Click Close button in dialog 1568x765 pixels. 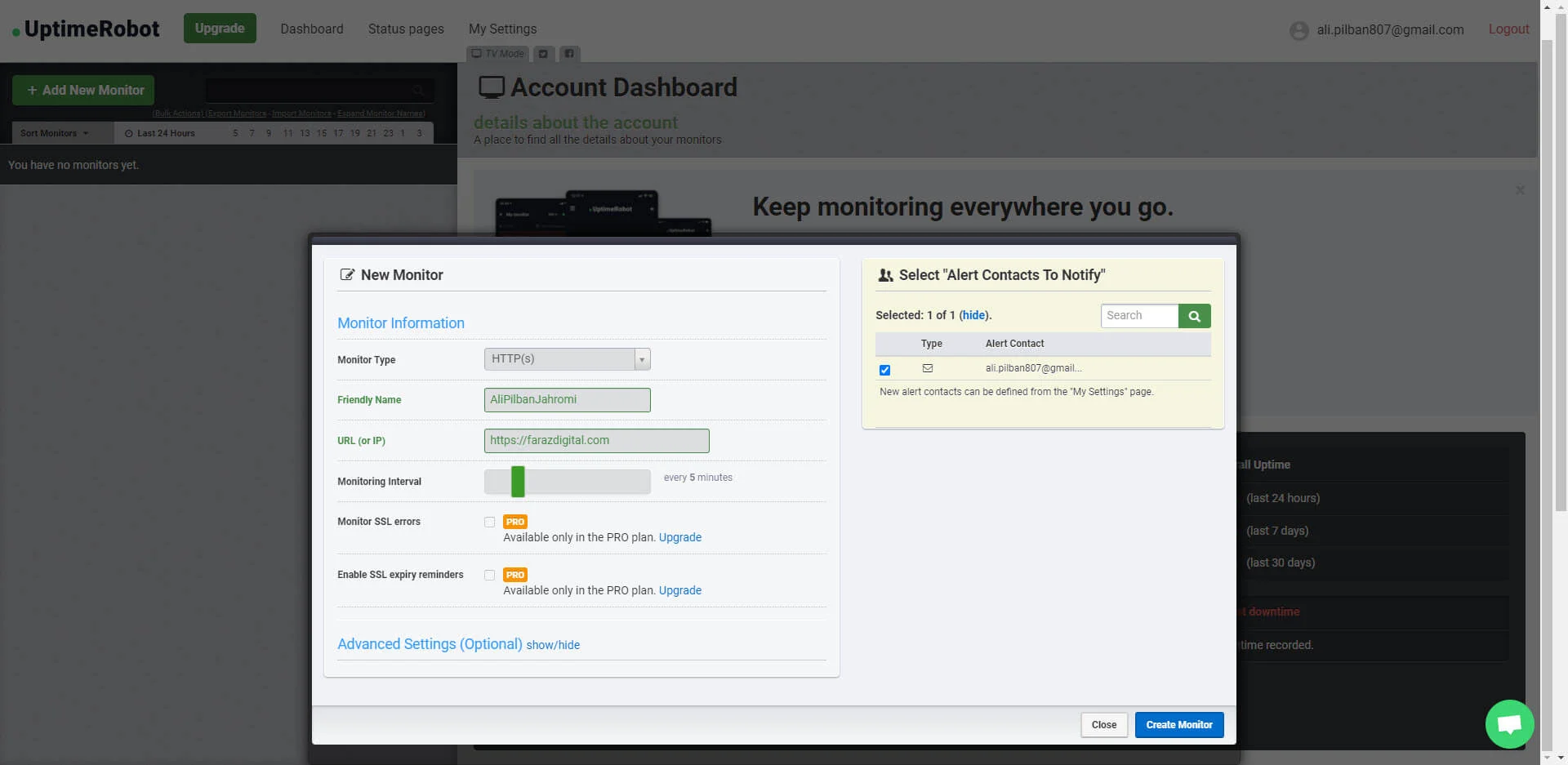1104,725
